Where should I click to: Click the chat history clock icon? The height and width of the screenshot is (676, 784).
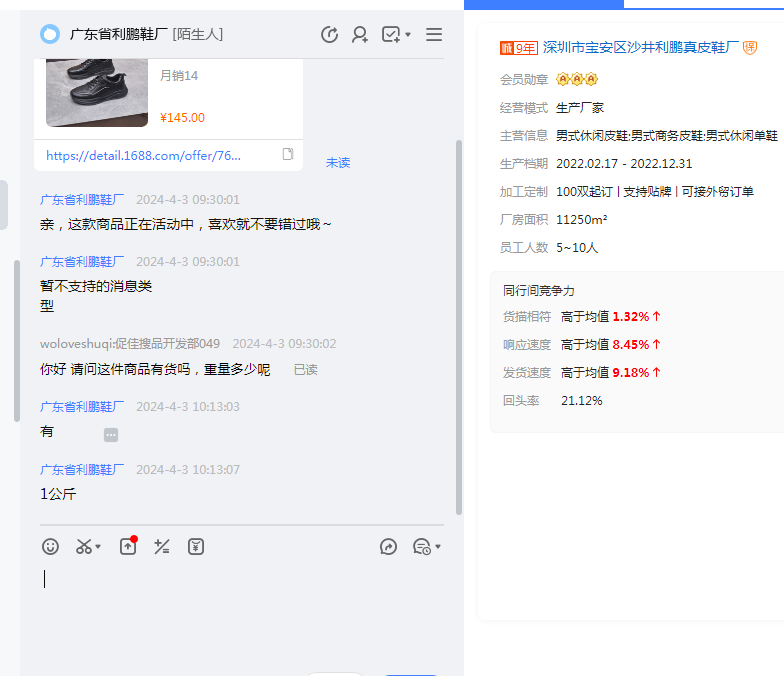click(x=422, y=547)
